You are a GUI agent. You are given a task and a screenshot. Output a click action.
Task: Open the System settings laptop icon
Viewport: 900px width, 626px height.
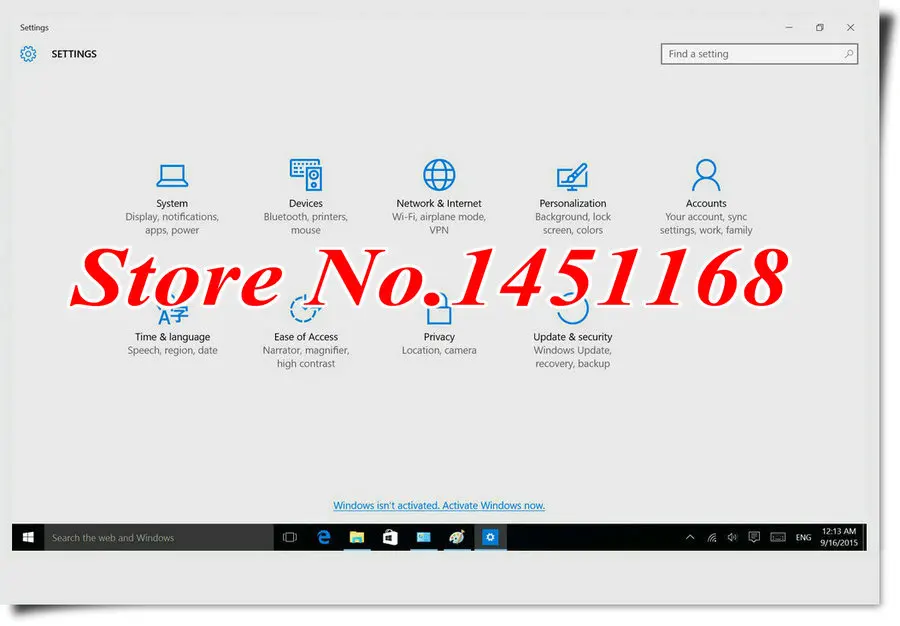tap(172, 176)
